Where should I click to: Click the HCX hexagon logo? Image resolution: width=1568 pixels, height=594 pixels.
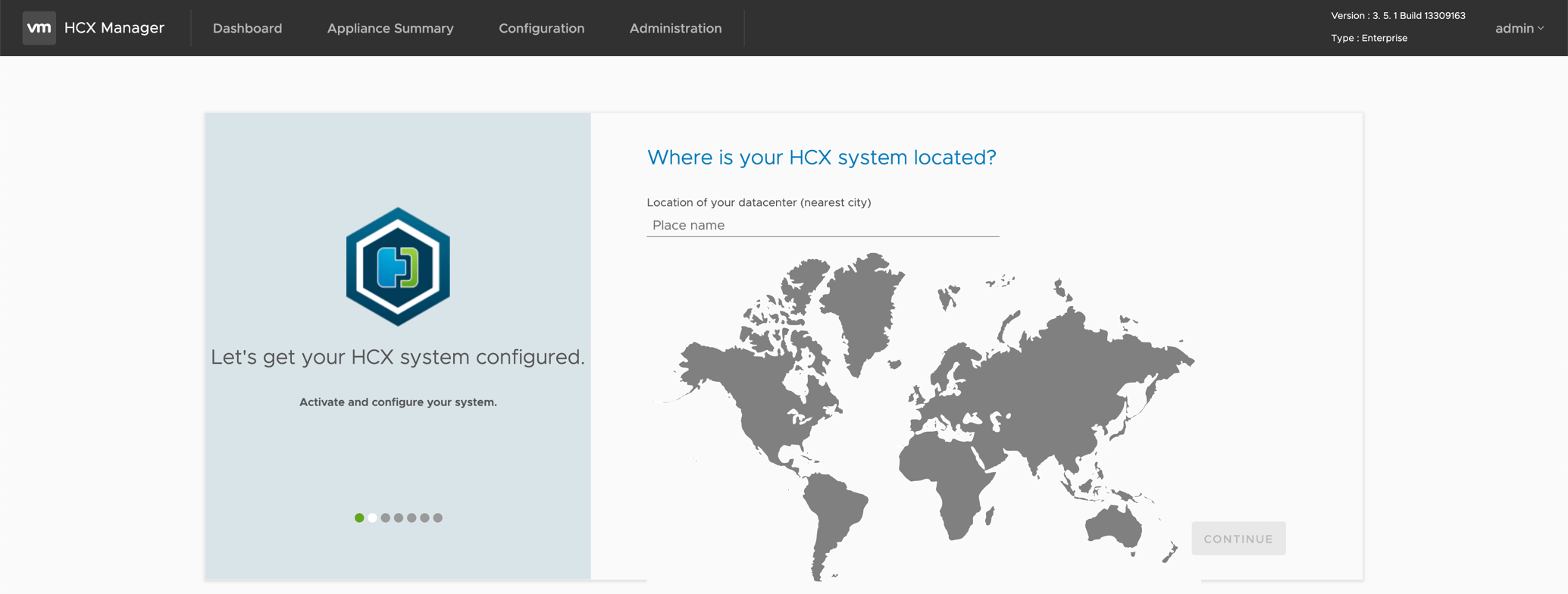(x=398, y=267)
